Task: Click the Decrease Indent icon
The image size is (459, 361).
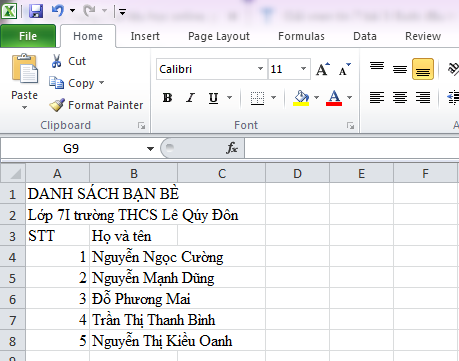Action: (x=453, y=98)
